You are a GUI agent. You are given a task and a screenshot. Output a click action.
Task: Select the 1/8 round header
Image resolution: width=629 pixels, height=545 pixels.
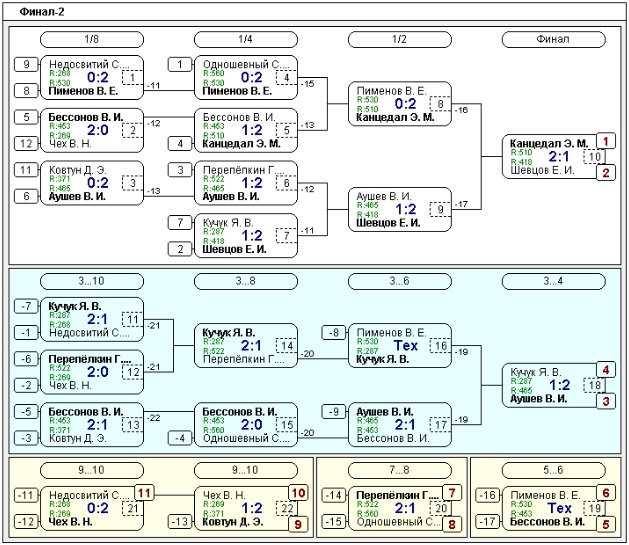coord(92,39)
